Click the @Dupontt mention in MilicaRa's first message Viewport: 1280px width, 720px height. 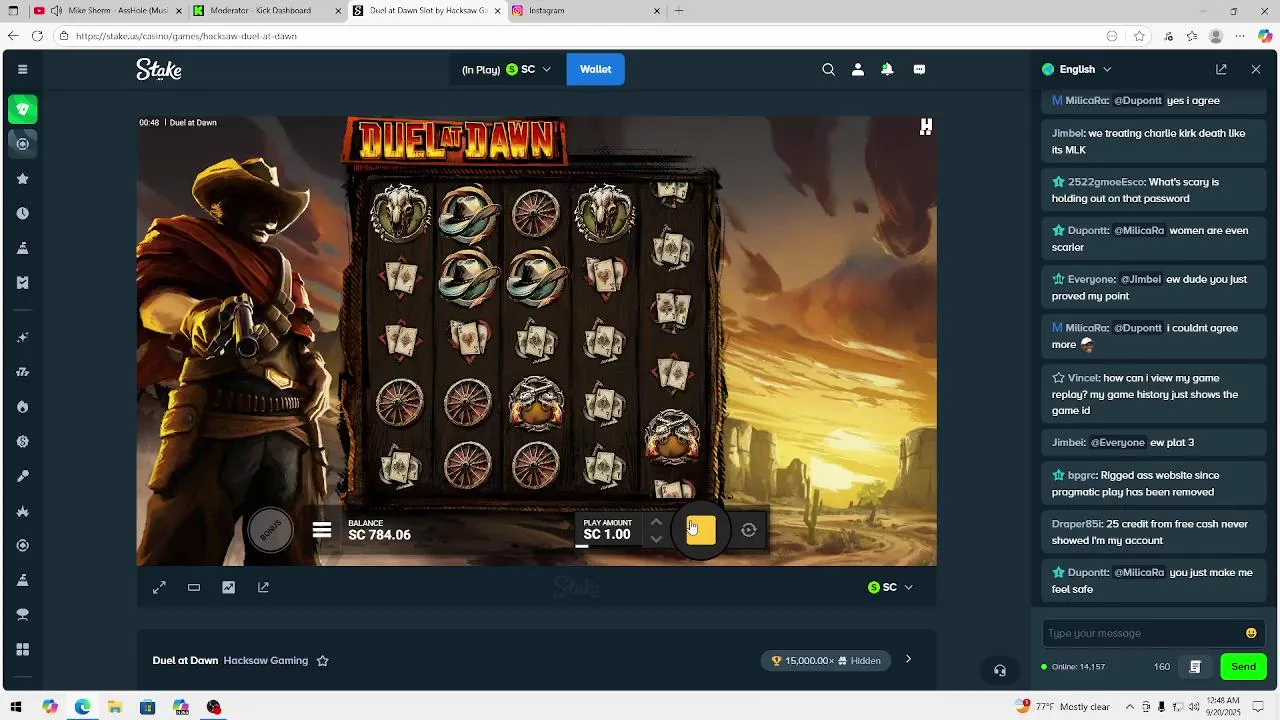pos(1138,100)
